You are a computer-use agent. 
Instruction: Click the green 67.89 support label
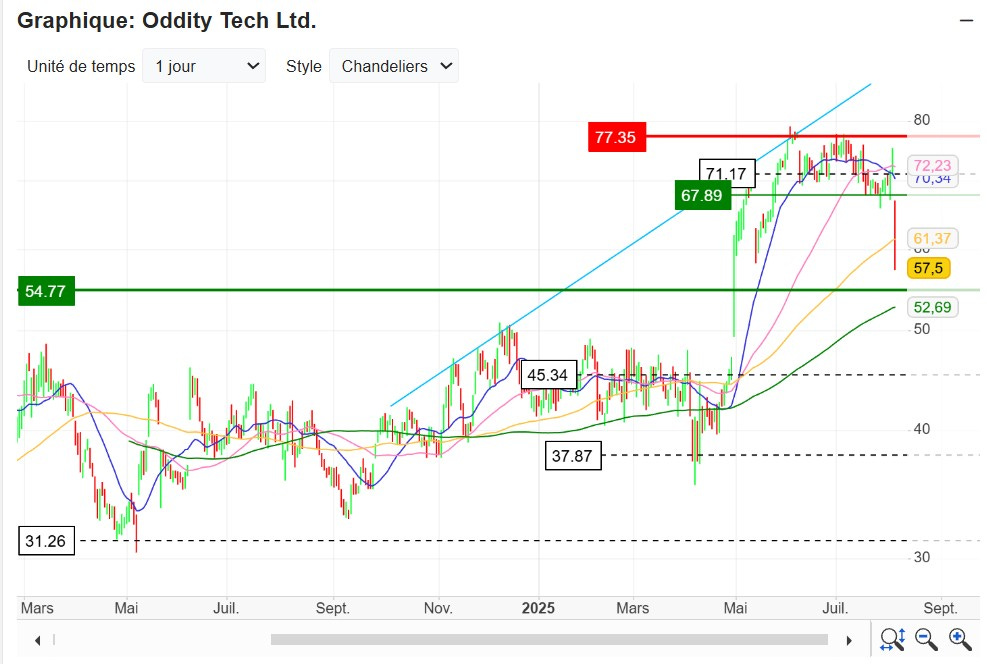(702, 195)
